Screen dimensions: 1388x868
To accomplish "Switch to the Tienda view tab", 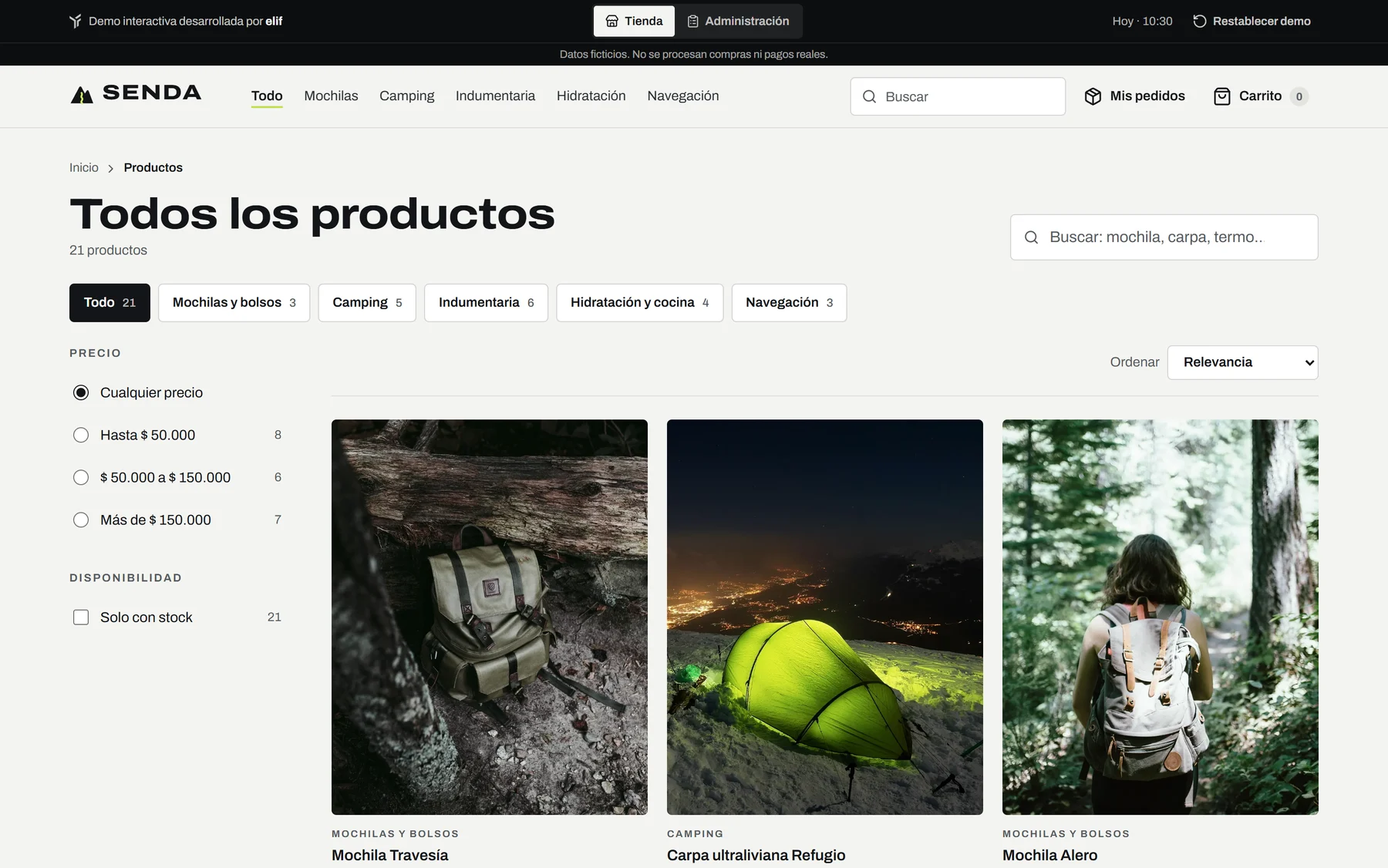I will click(634, 21).
